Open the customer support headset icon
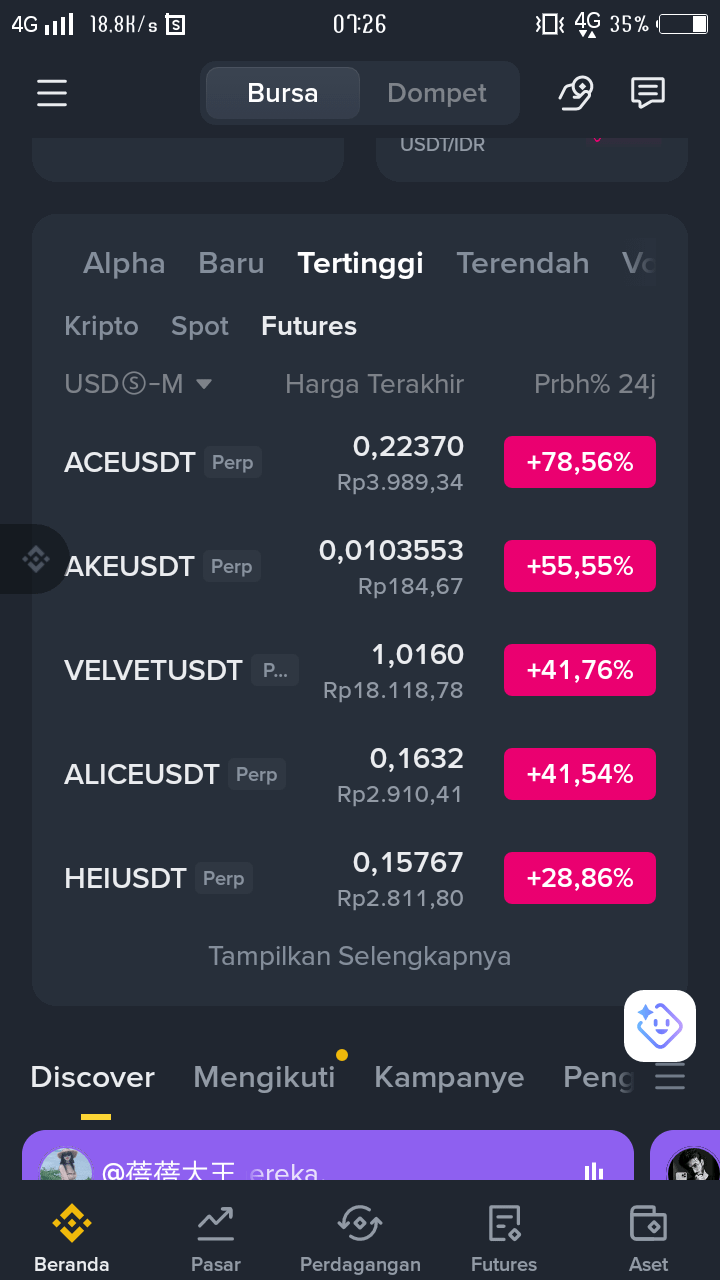The height and width of the screenshot is (1280, 720). [x=575, y=93]
